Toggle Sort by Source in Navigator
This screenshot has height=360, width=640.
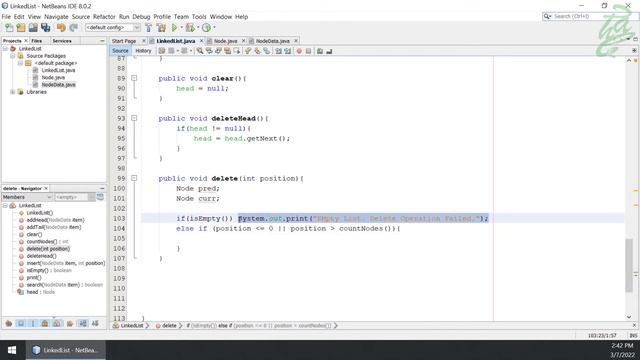95,324
